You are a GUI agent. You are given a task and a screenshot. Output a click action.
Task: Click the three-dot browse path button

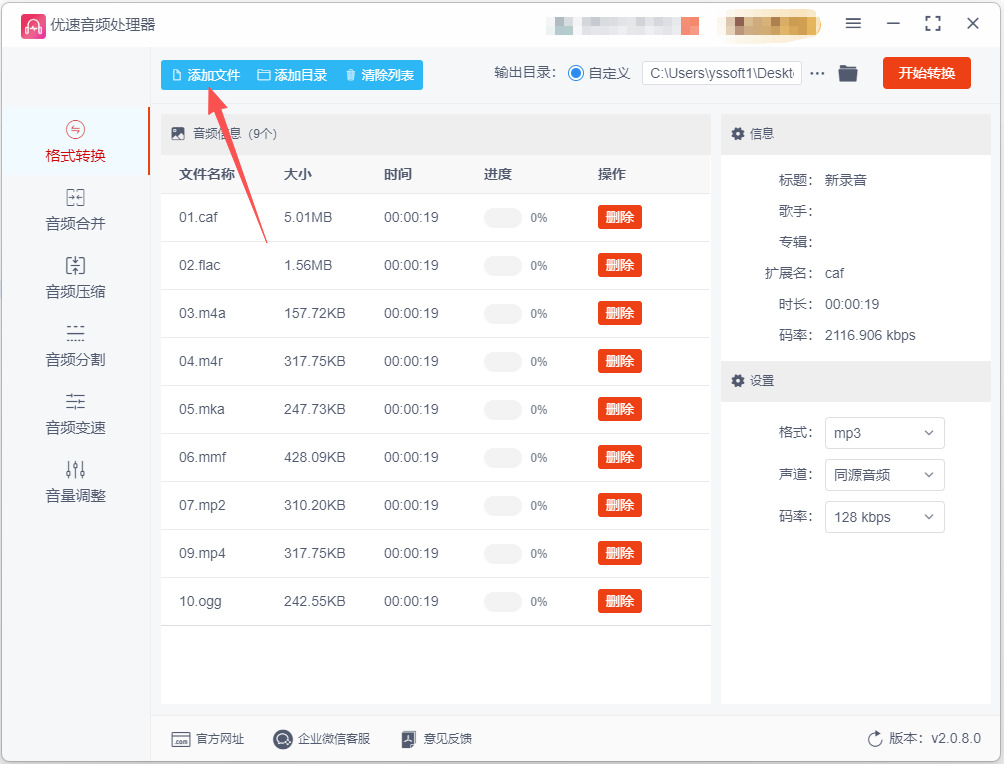(x=817, y=74)
